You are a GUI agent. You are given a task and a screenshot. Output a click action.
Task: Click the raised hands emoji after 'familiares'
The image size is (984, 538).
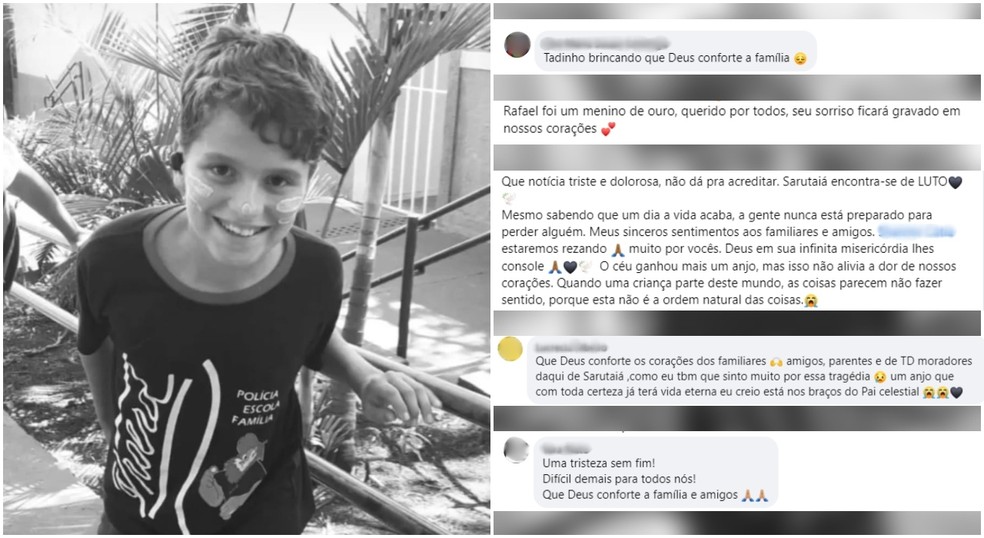pos(776,362)
